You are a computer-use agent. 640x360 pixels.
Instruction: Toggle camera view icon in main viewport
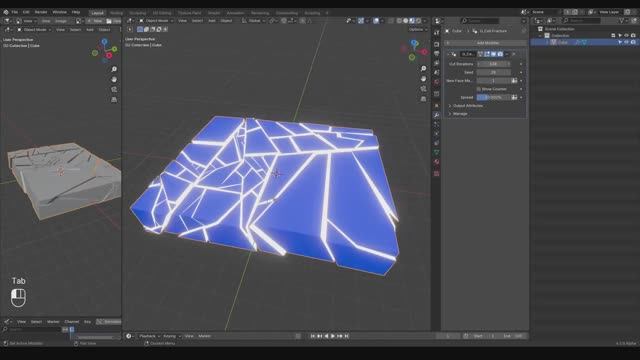pos(423,89)
